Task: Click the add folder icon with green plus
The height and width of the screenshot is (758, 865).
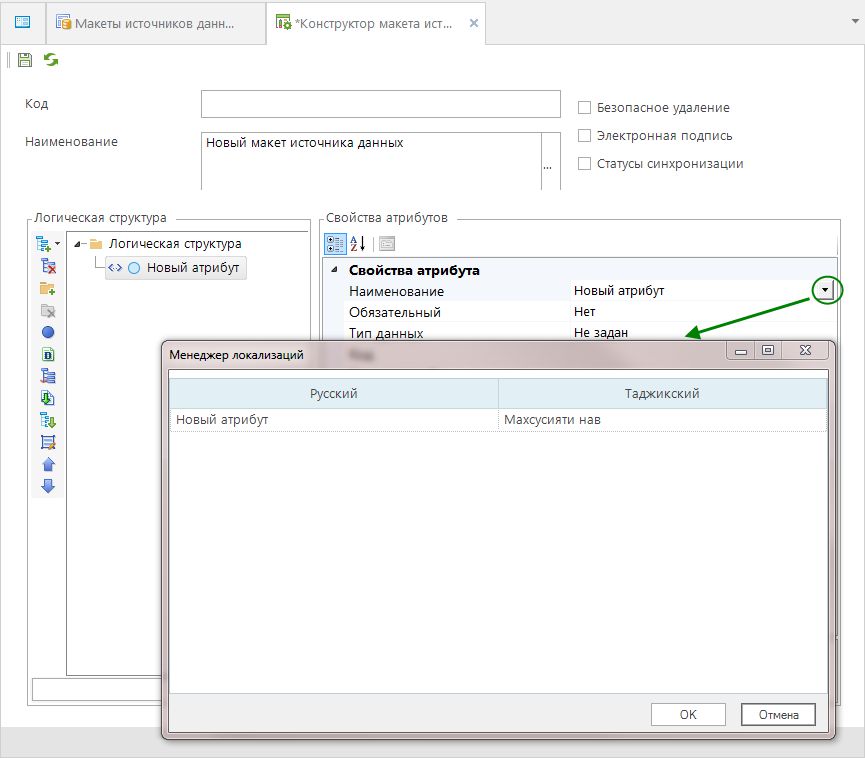Action: [47, 288]
